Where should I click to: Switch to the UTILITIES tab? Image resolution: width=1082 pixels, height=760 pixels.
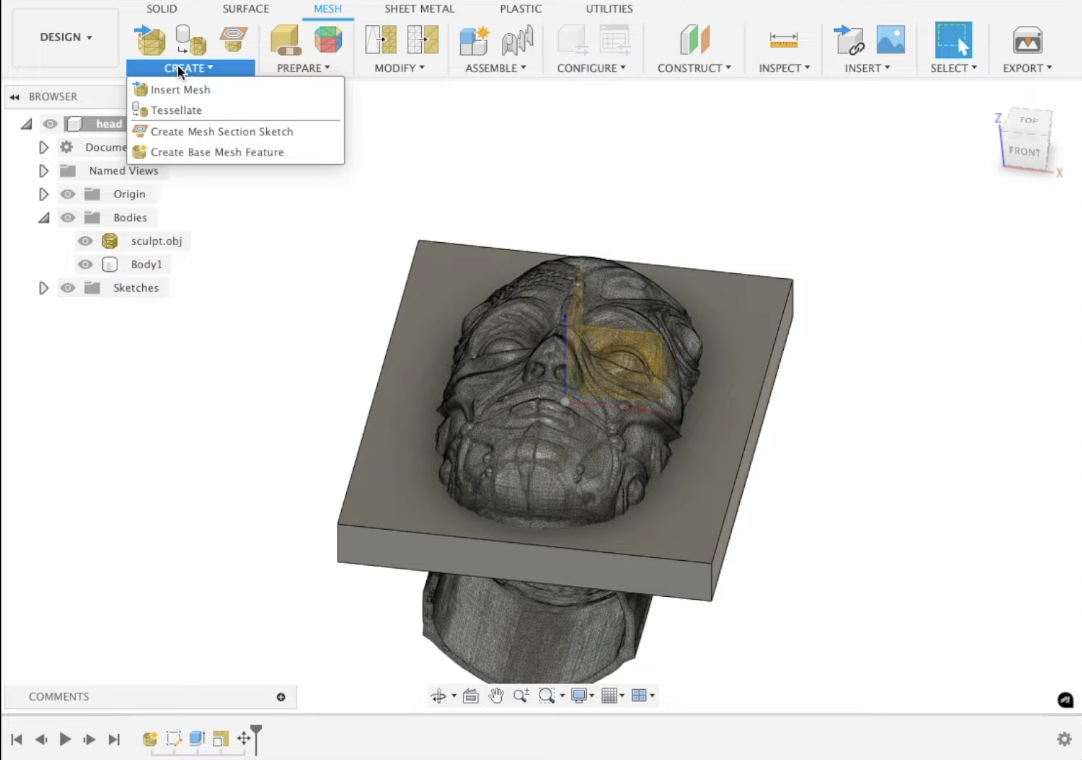(609, 8)
